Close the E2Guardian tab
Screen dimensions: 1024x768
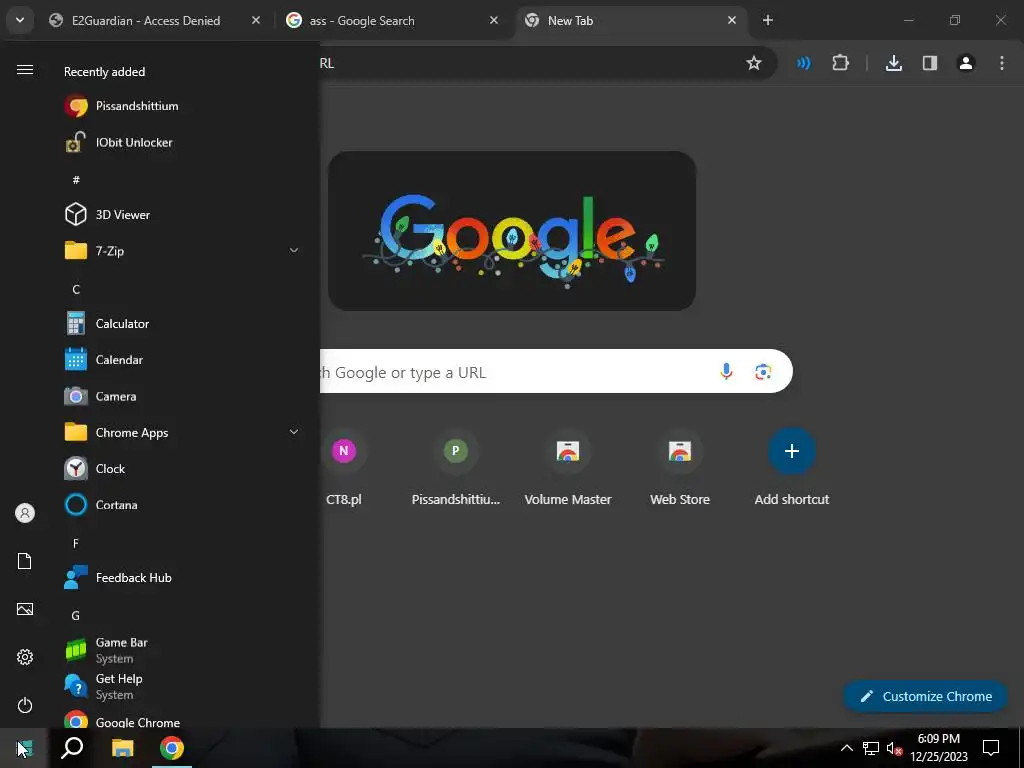(x=256, y=20)
